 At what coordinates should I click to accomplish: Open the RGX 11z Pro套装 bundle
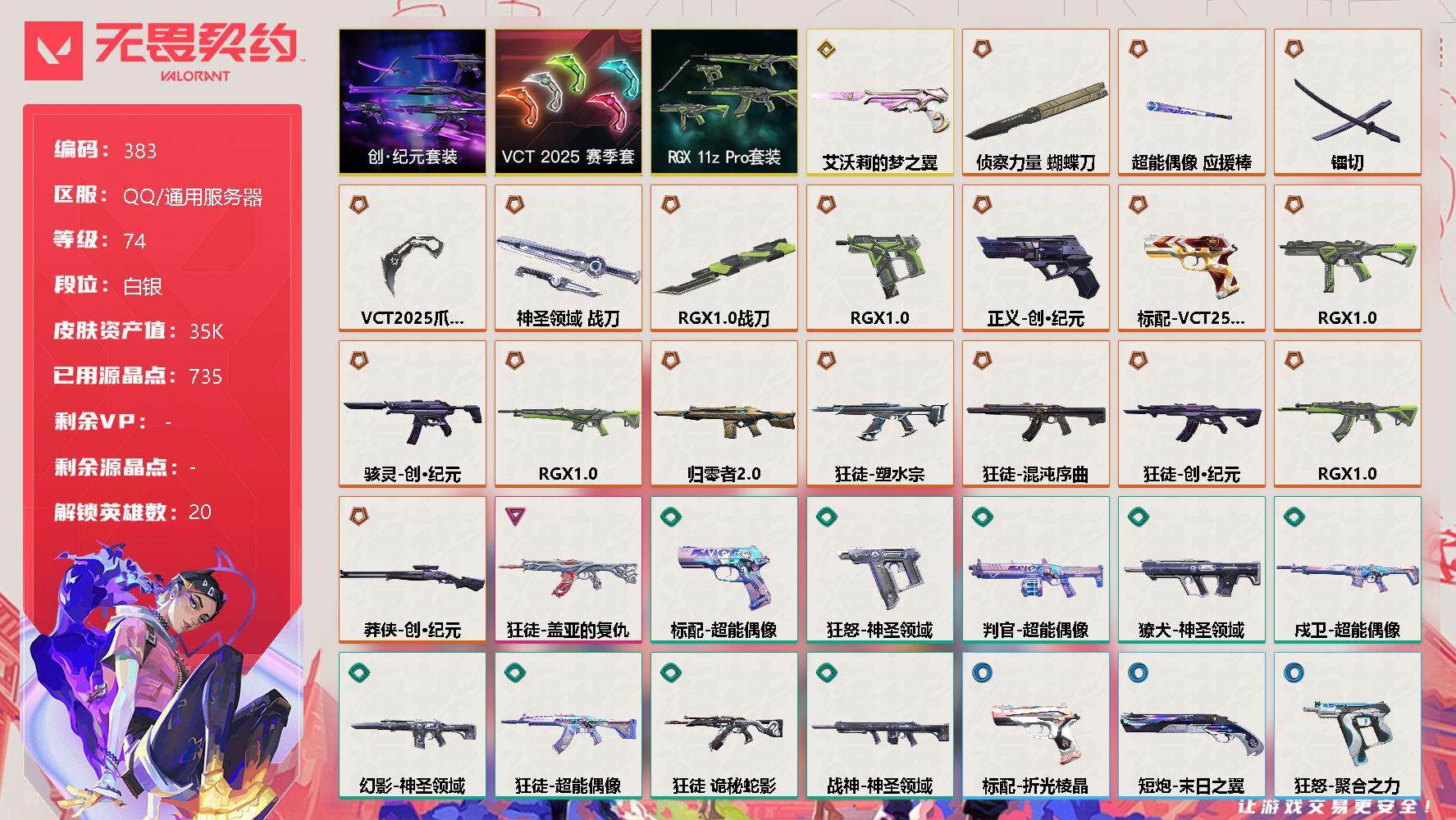tap(724, 102)
